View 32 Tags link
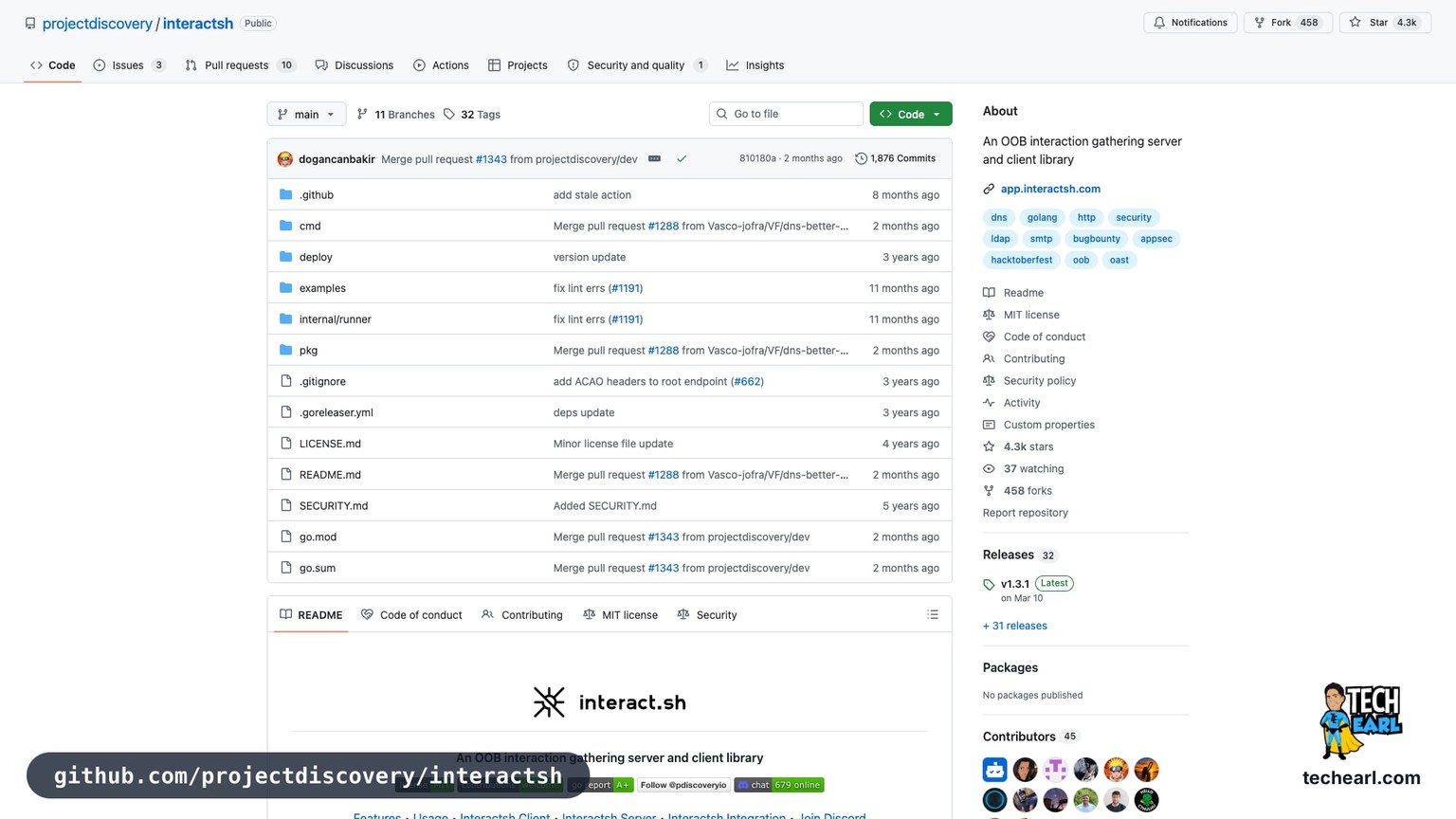1456x819 pixels. 471,115
